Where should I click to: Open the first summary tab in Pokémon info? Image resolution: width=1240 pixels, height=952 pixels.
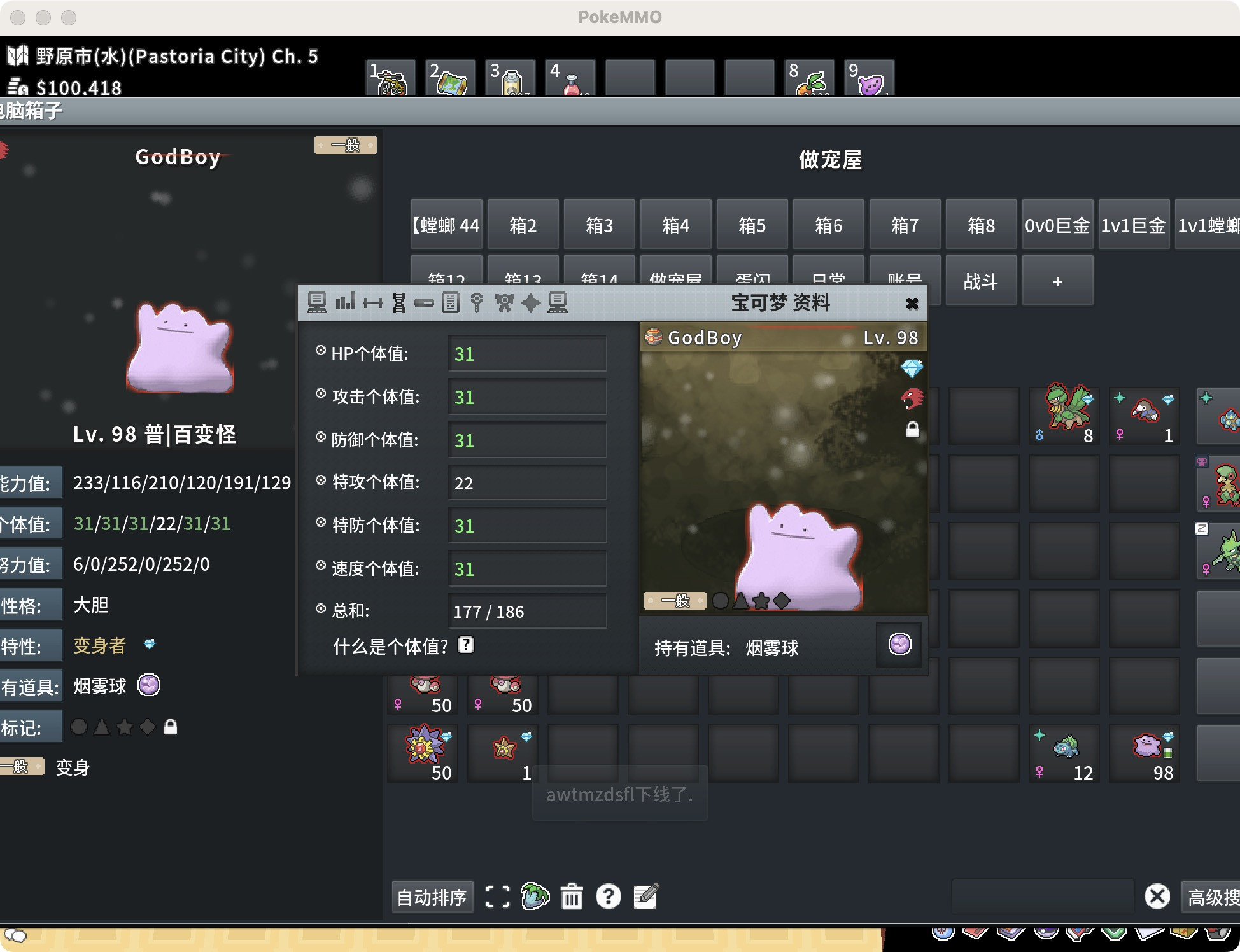317,303
